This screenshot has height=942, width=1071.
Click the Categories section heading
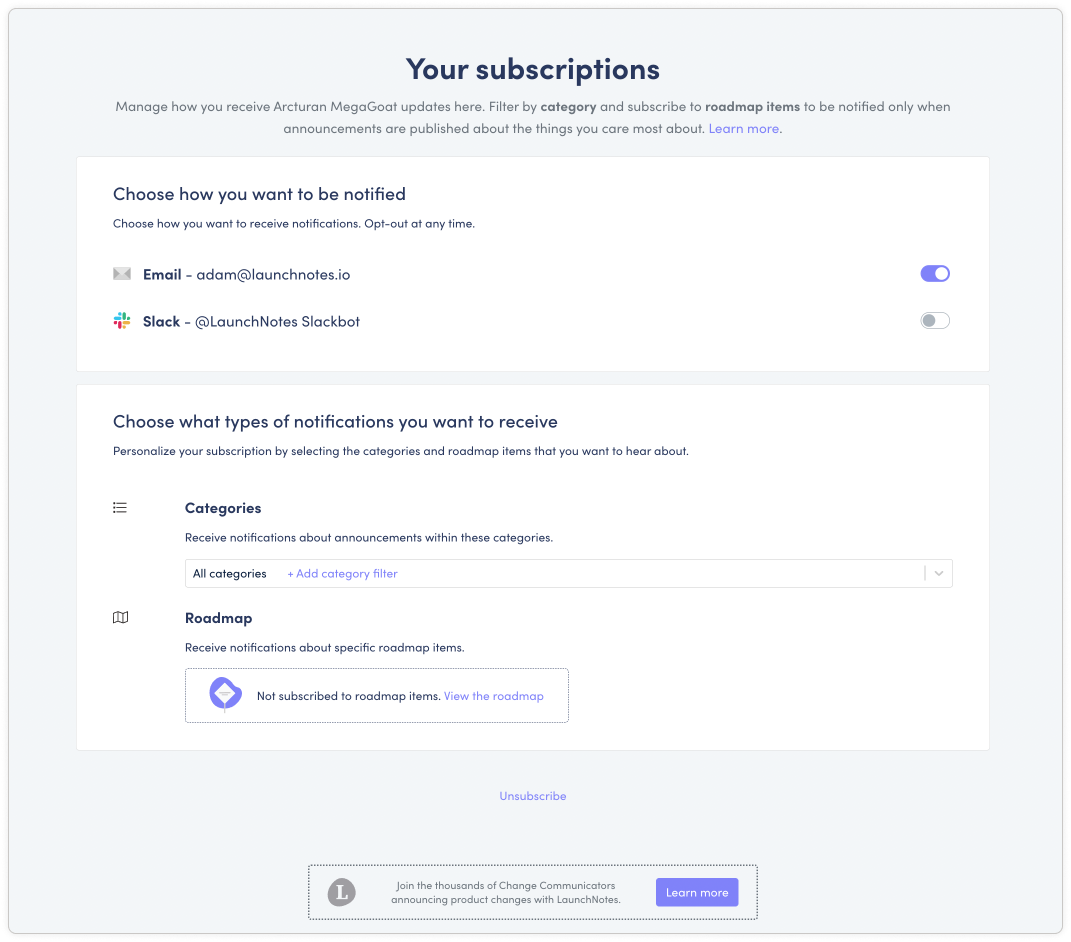(x=223, y=508)
